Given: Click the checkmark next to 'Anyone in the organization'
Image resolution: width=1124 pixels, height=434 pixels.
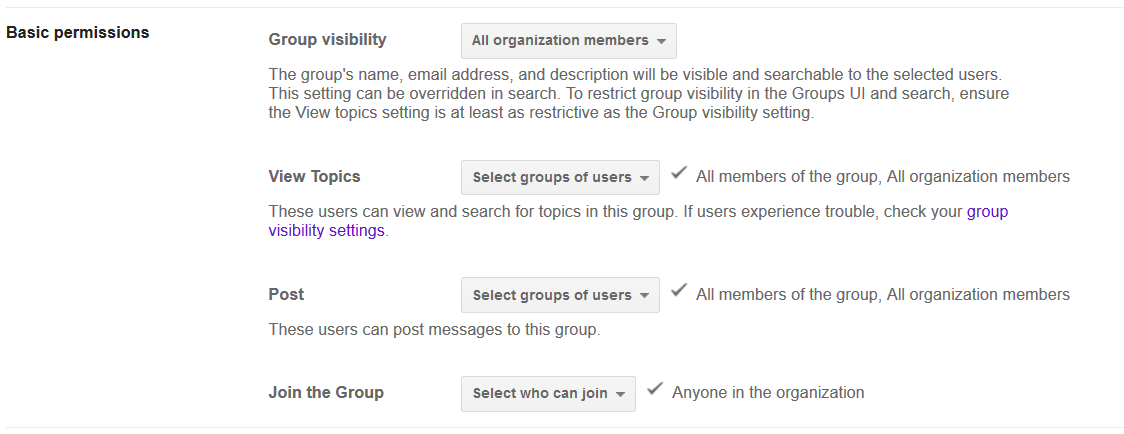Looking at the screenshot, I should click(x=655, y=390).
